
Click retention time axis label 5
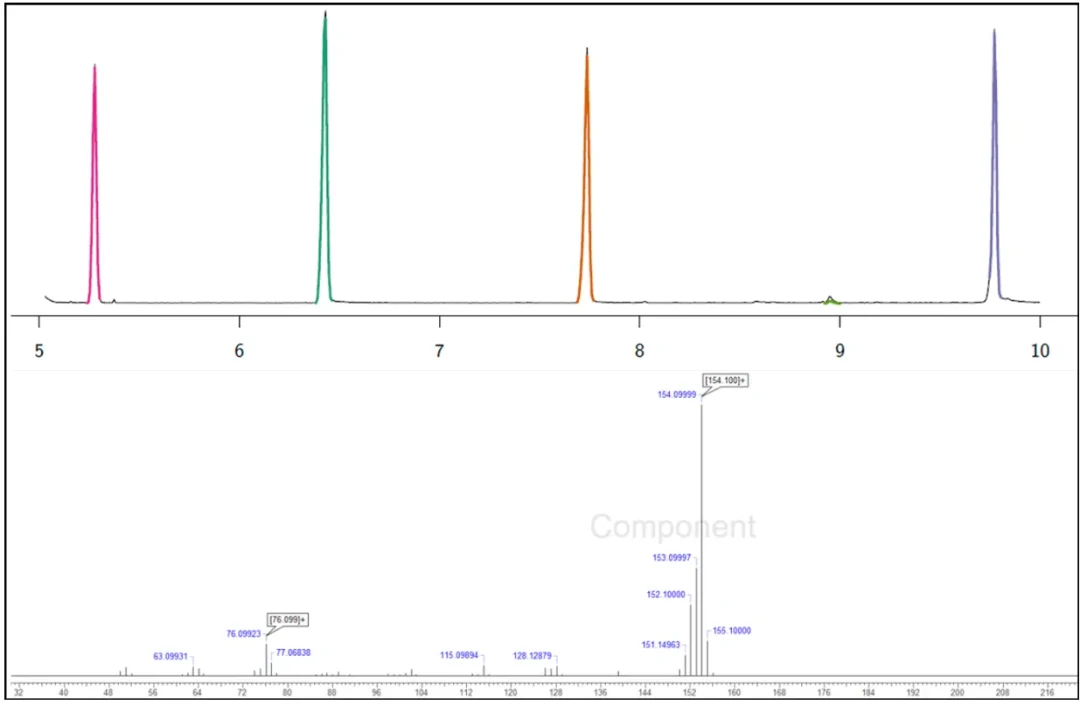click(39, 351)
